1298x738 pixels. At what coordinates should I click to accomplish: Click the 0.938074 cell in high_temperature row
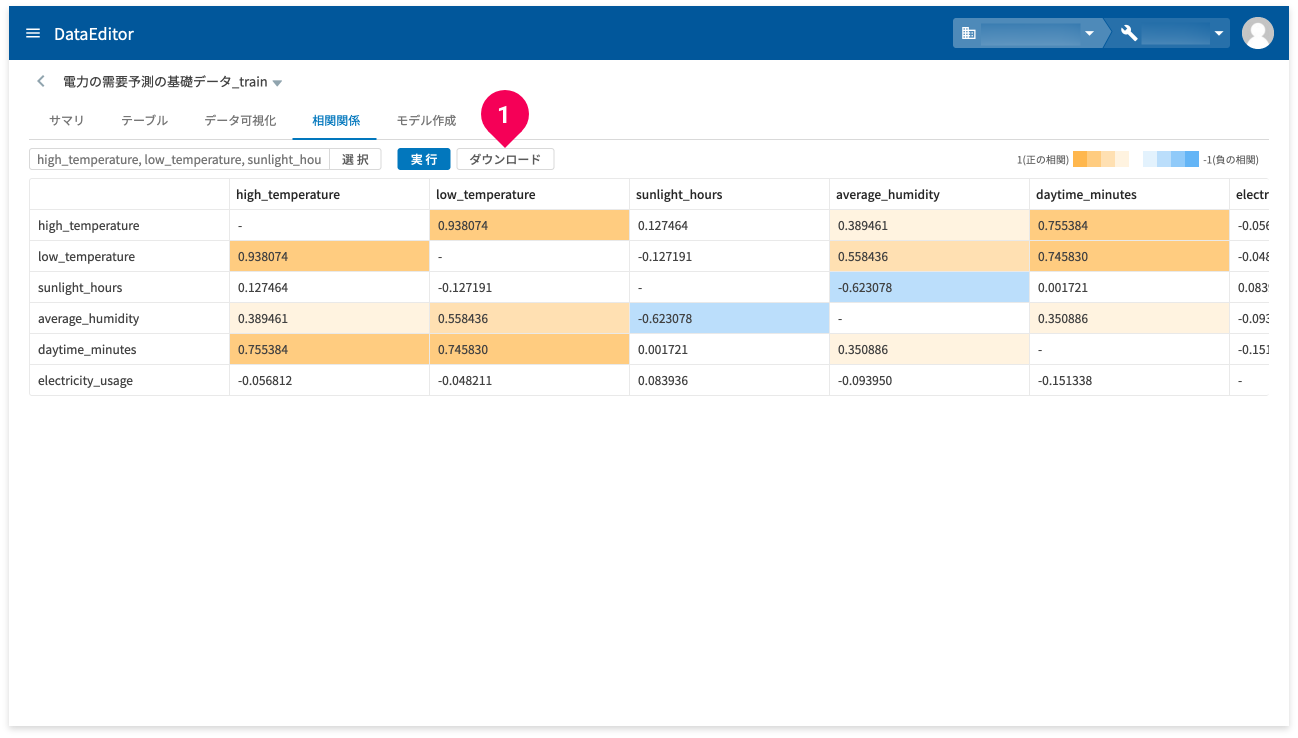pos(529,225)
